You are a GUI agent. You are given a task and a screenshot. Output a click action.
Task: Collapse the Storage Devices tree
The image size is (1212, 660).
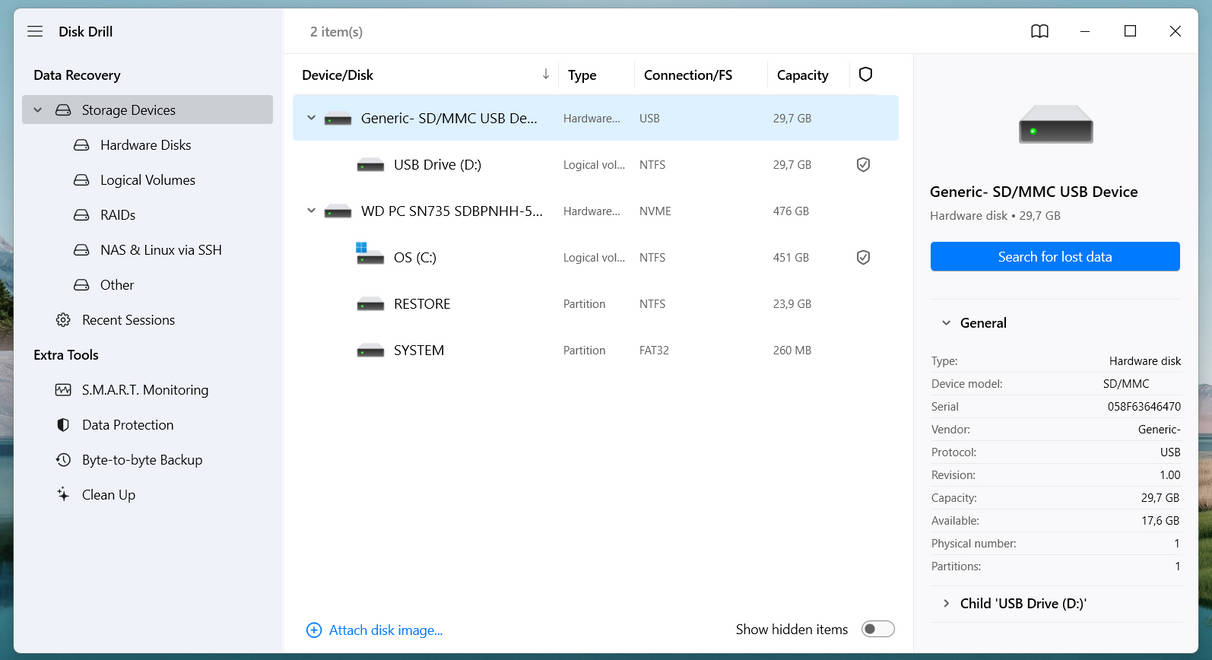tap(38, 110)
